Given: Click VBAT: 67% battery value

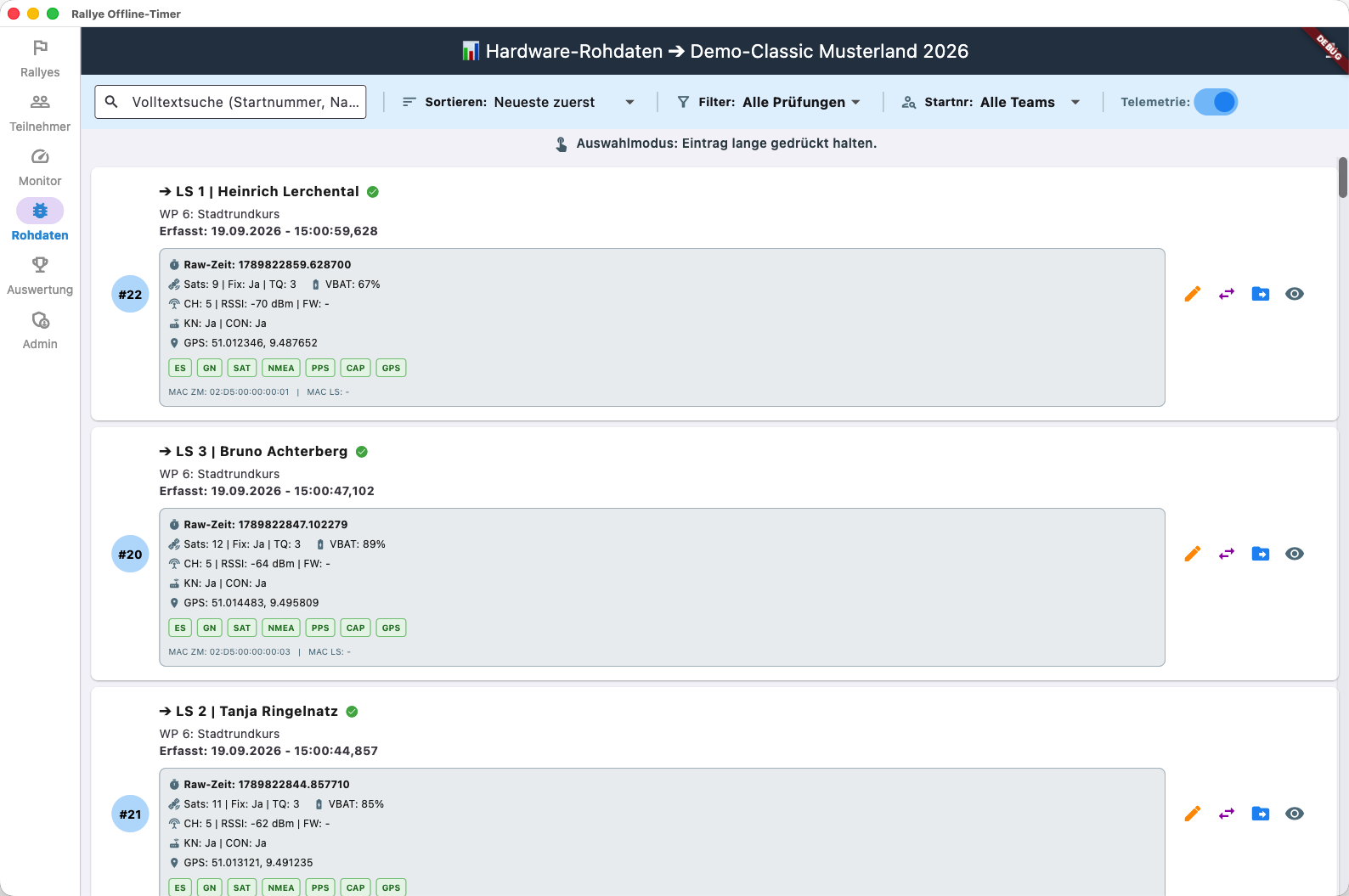Looking at the screenshot, I should [x=353, y=285].
